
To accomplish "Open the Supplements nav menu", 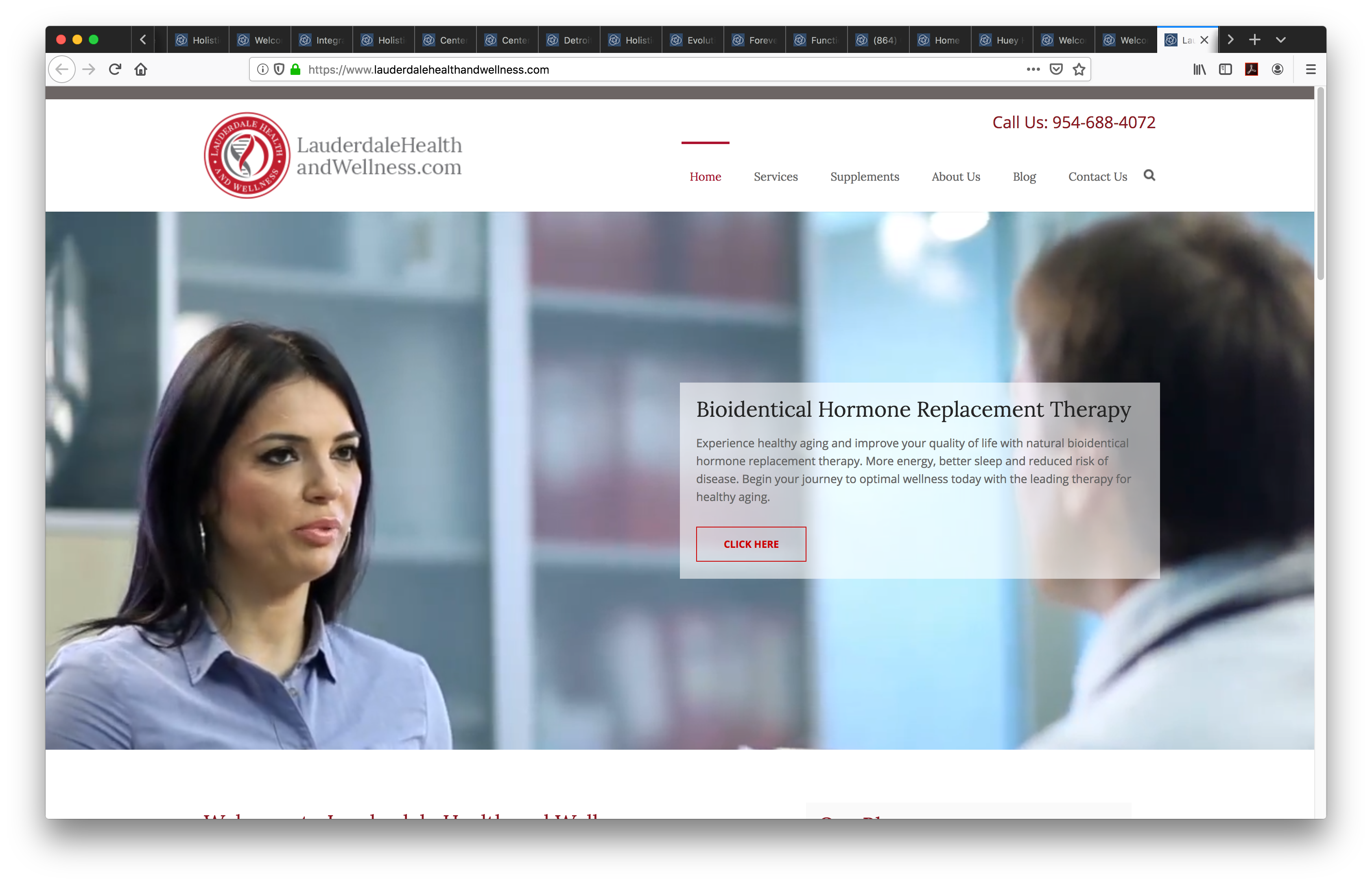I will pyautogui.click(x=865, y=177).
